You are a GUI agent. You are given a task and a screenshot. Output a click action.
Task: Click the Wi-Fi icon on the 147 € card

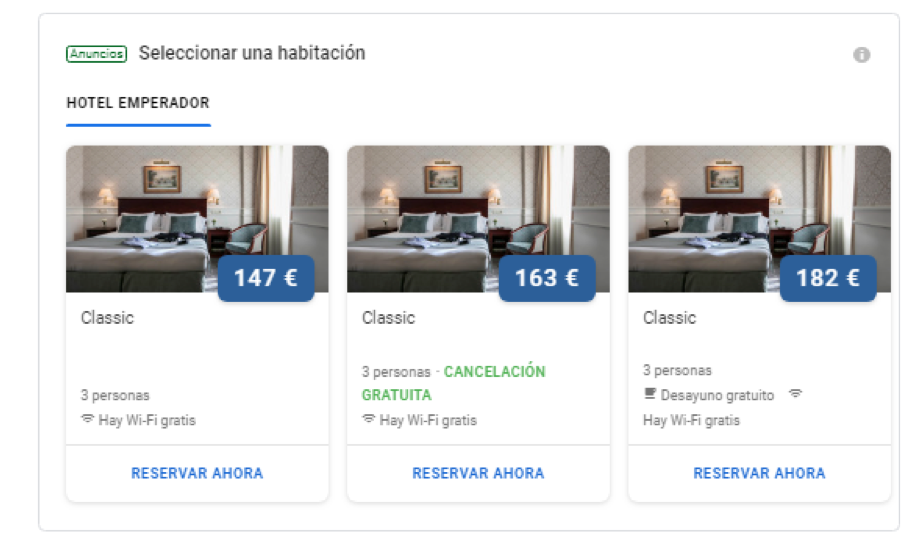87,419
